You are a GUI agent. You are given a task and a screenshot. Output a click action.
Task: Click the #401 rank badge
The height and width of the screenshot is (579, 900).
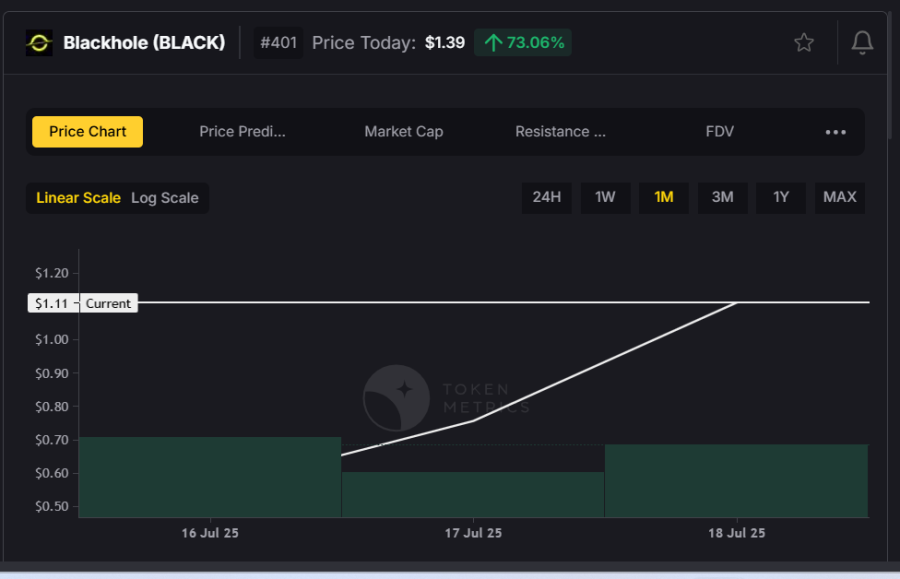pyautogui.click(x=278, y=43)
